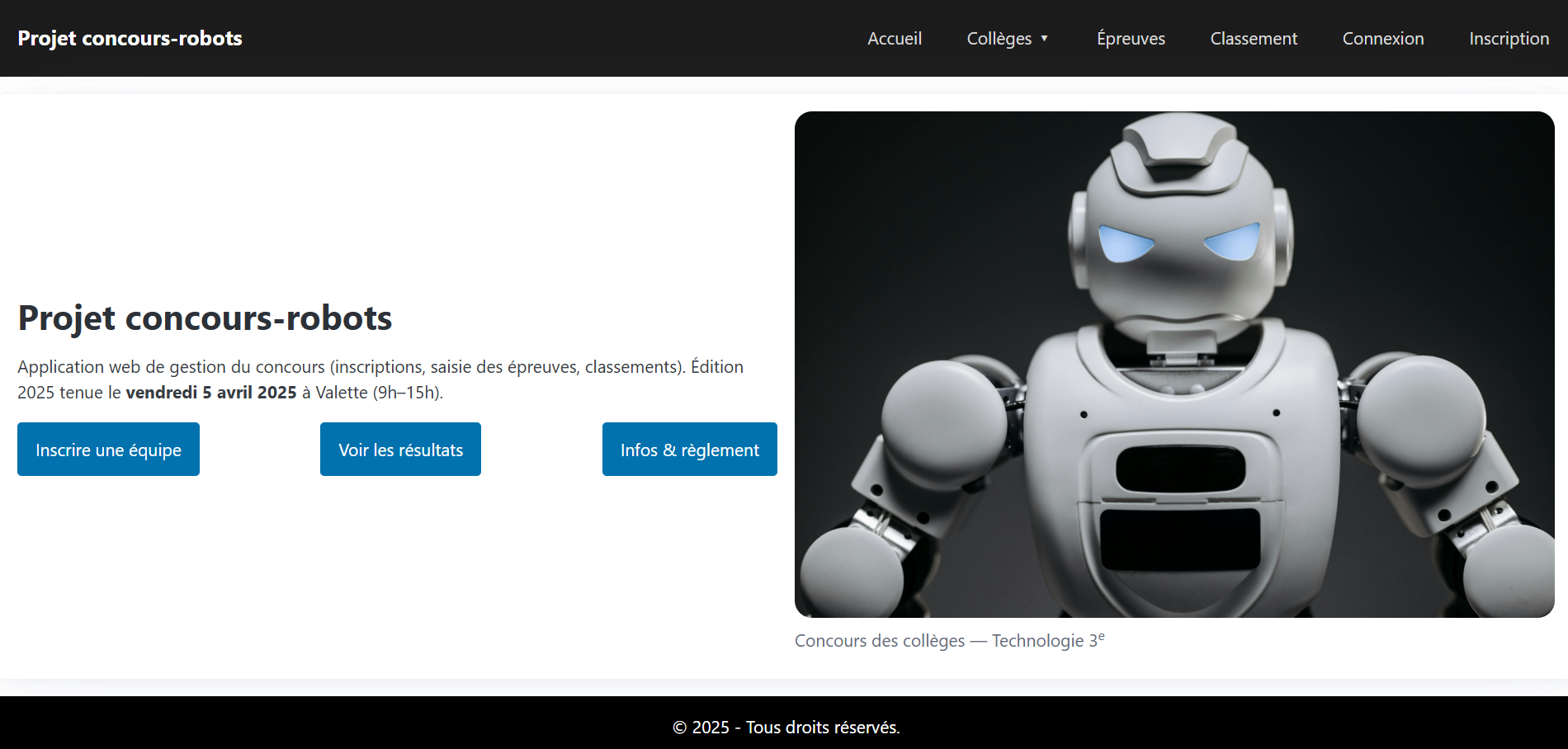Image resolution: width=1568 pixels, height=749 pixels.
Task: Click the Voir les résultats button
Action: tap(400, 450)
